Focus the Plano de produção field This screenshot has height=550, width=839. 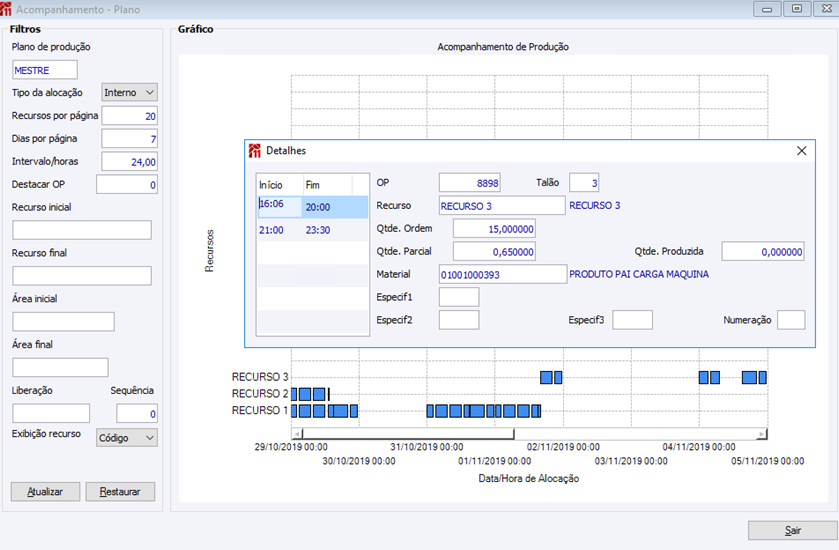pyautogui.click(x=45, y=70)
